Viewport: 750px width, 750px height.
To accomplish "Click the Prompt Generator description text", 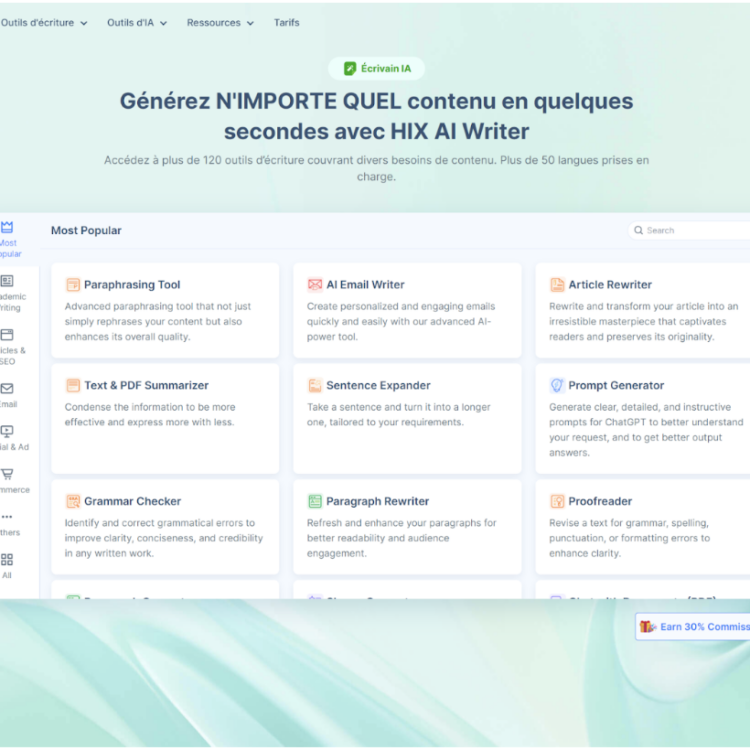I will click(x=646, y=430).
